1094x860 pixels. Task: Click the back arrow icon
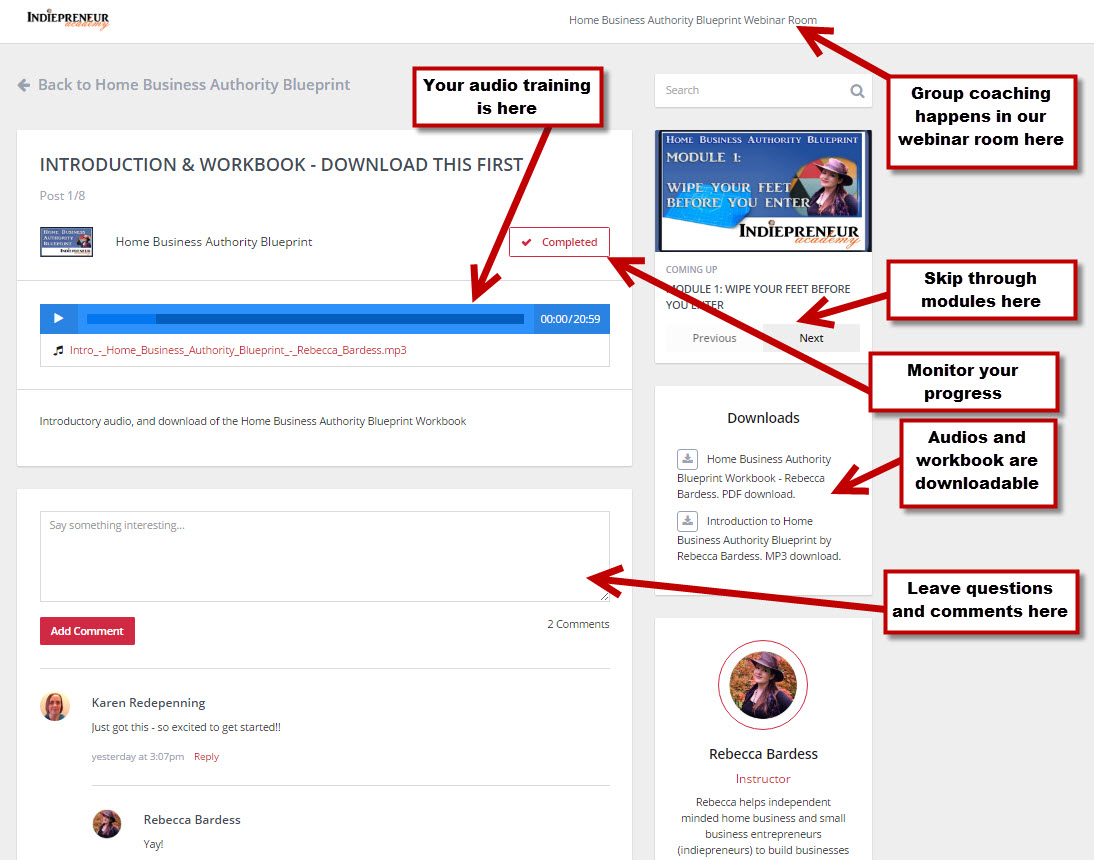(24, 85)
